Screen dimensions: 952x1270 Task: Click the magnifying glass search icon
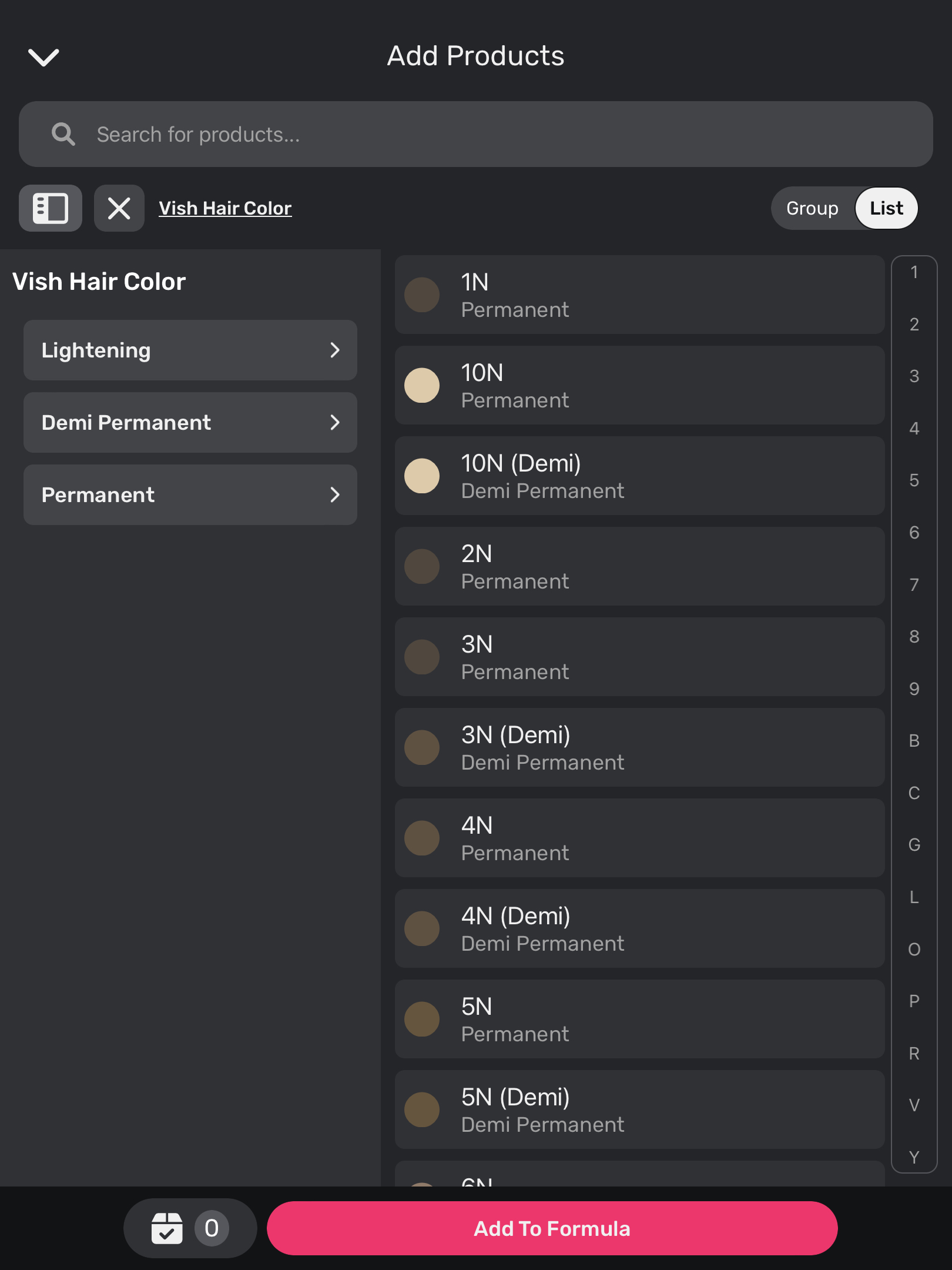[63, 135]
